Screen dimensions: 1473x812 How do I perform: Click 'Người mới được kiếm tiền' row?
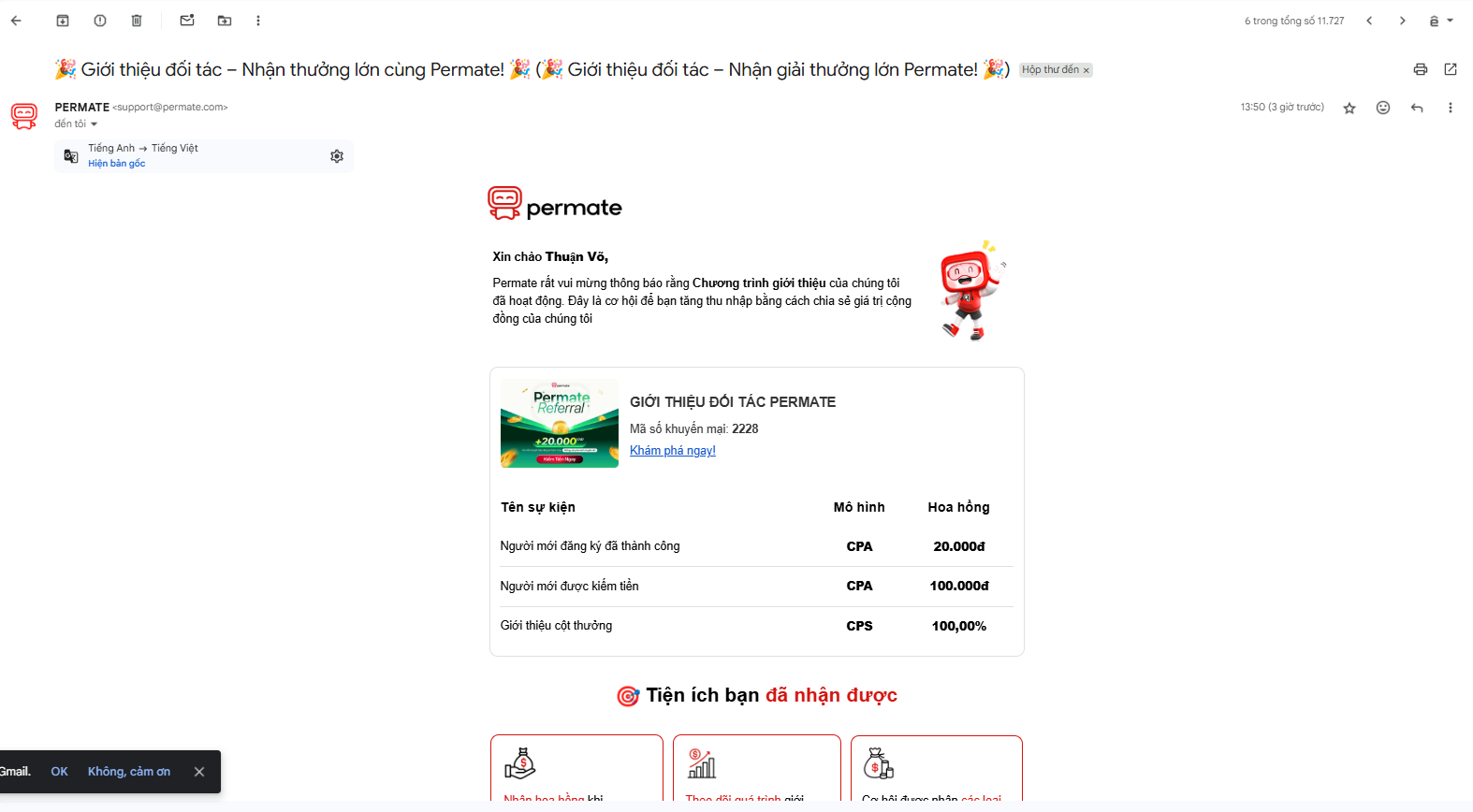pyautogui.click(x=756, y=587)
